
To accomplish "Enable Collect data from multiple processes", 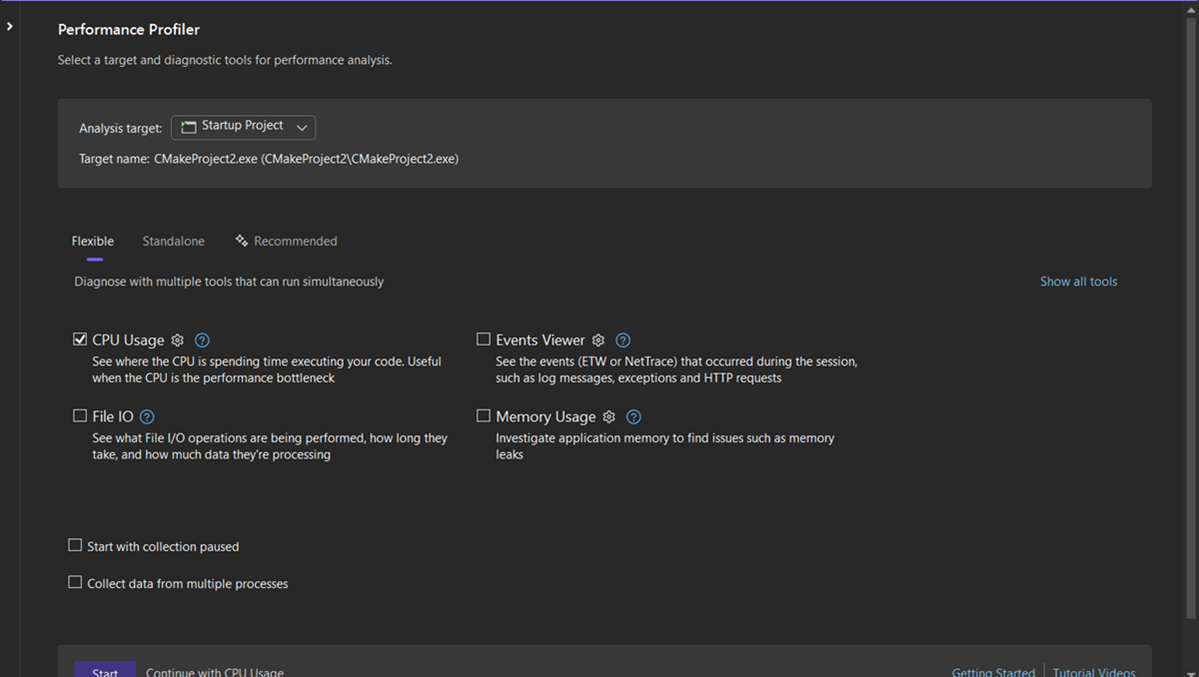I will [x=75, y=581].
